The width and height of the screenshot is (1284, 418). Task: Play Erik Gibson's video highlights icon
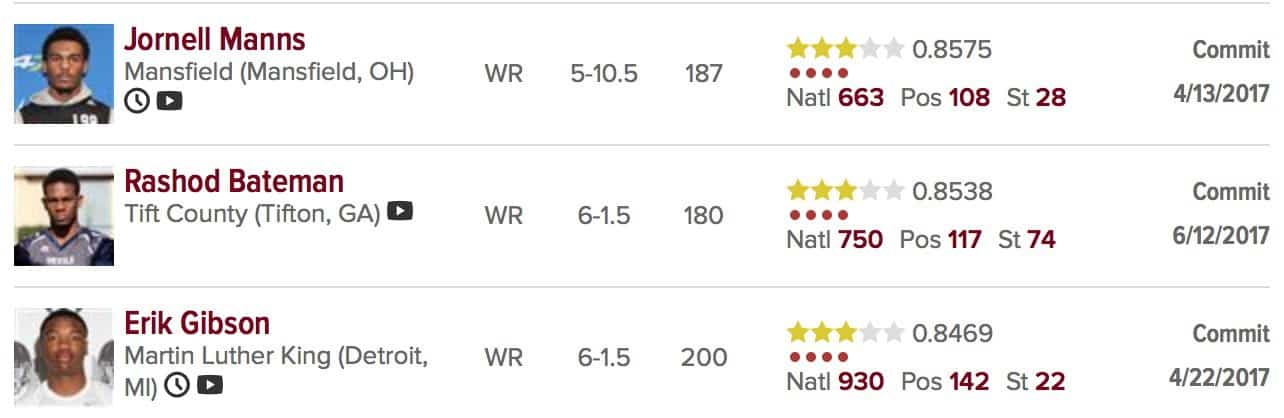210,384
